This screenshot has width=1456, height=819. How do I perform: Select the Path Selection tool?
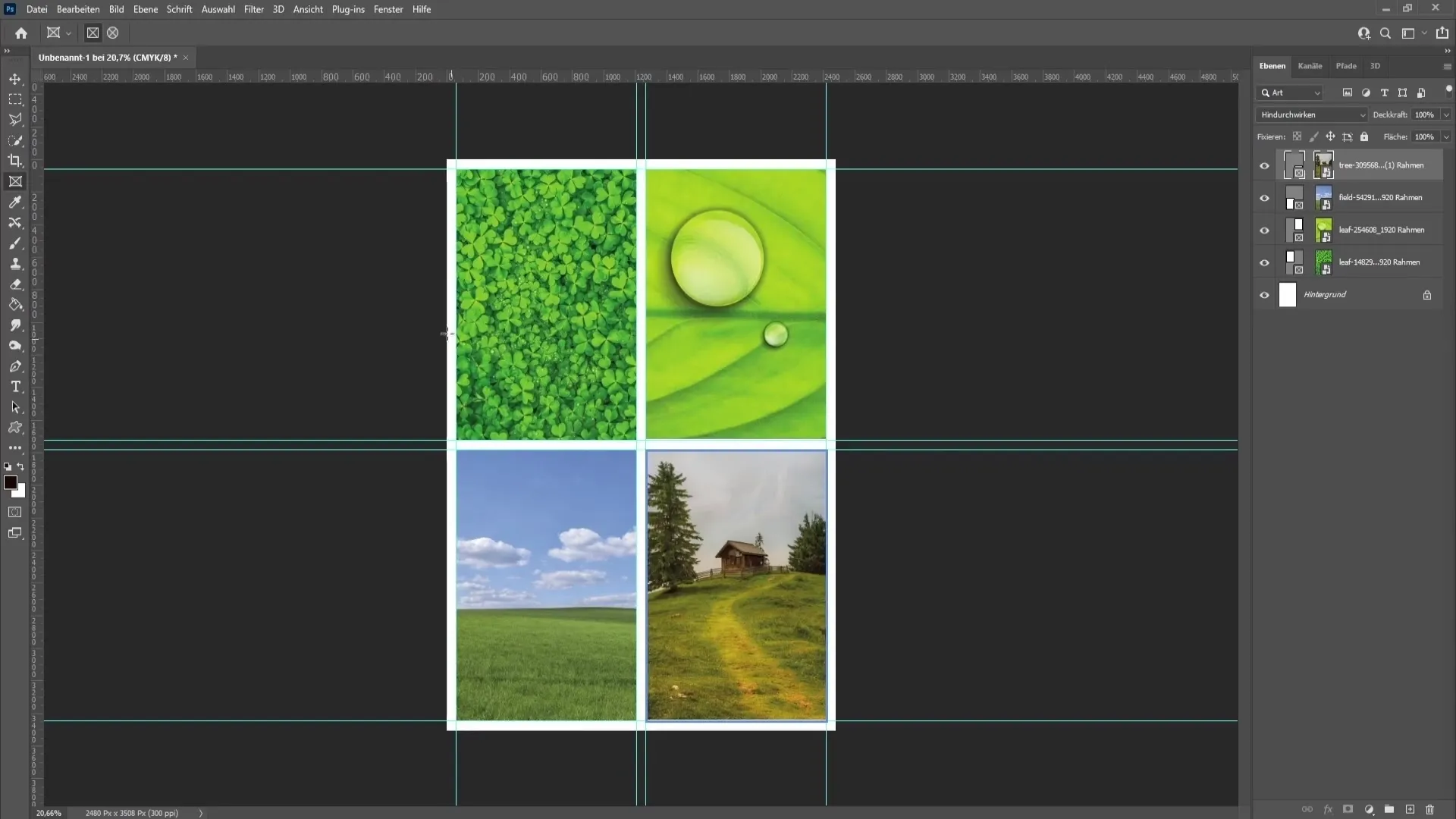[15, 407]
